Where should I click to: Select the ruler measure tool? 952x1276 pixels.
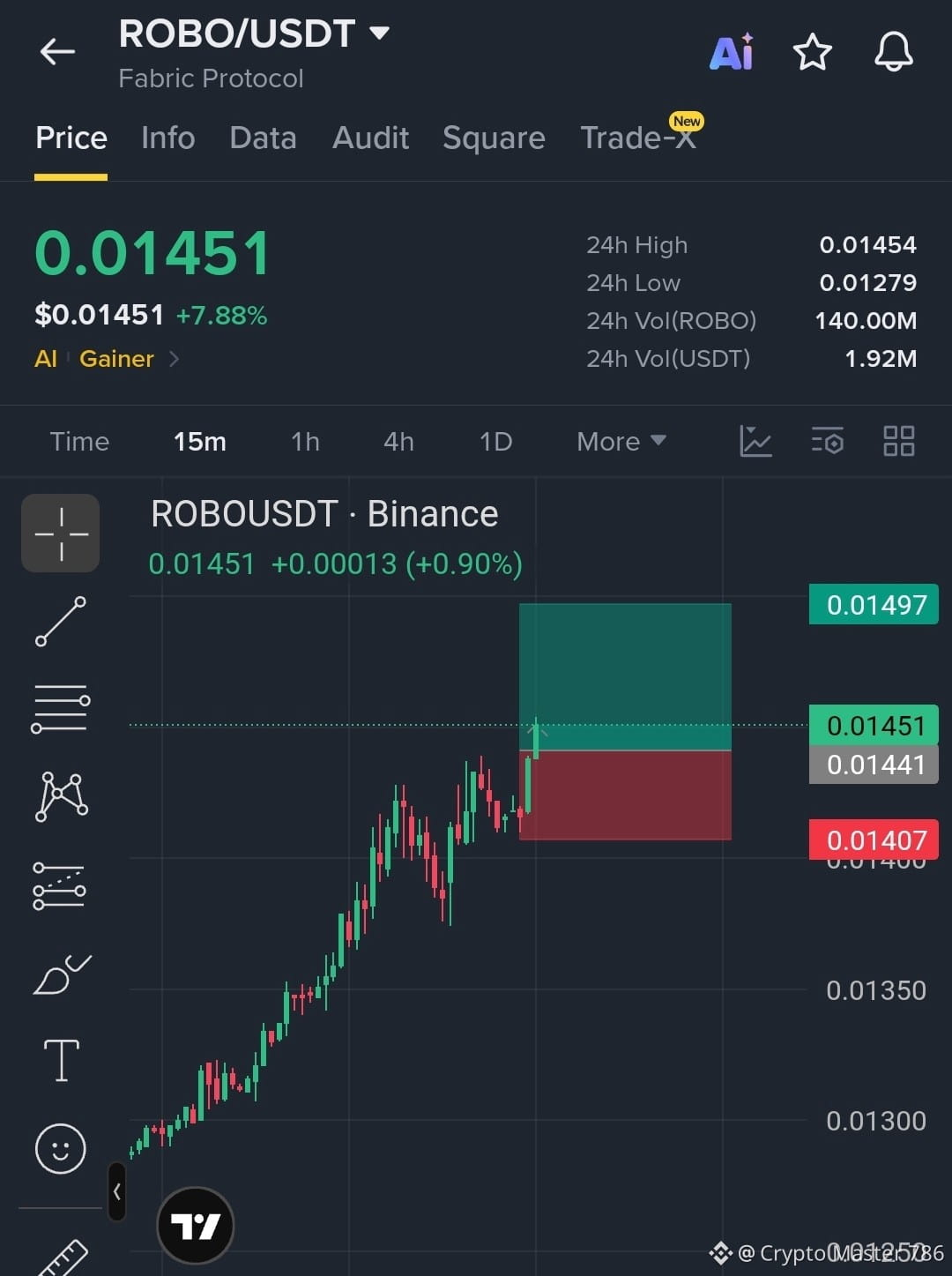click(x=63, y=1257)
